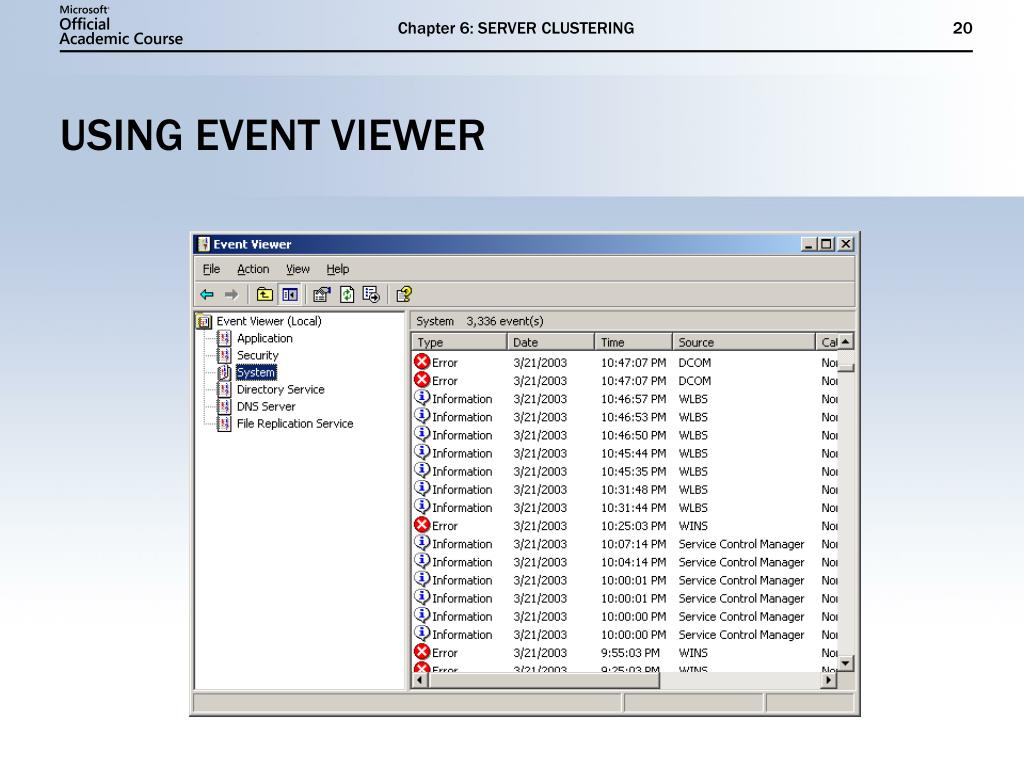Toggle the Show/Hide Console Tree icon
The width and height of the screenshot is (1024, 768).
coord(290,295)
